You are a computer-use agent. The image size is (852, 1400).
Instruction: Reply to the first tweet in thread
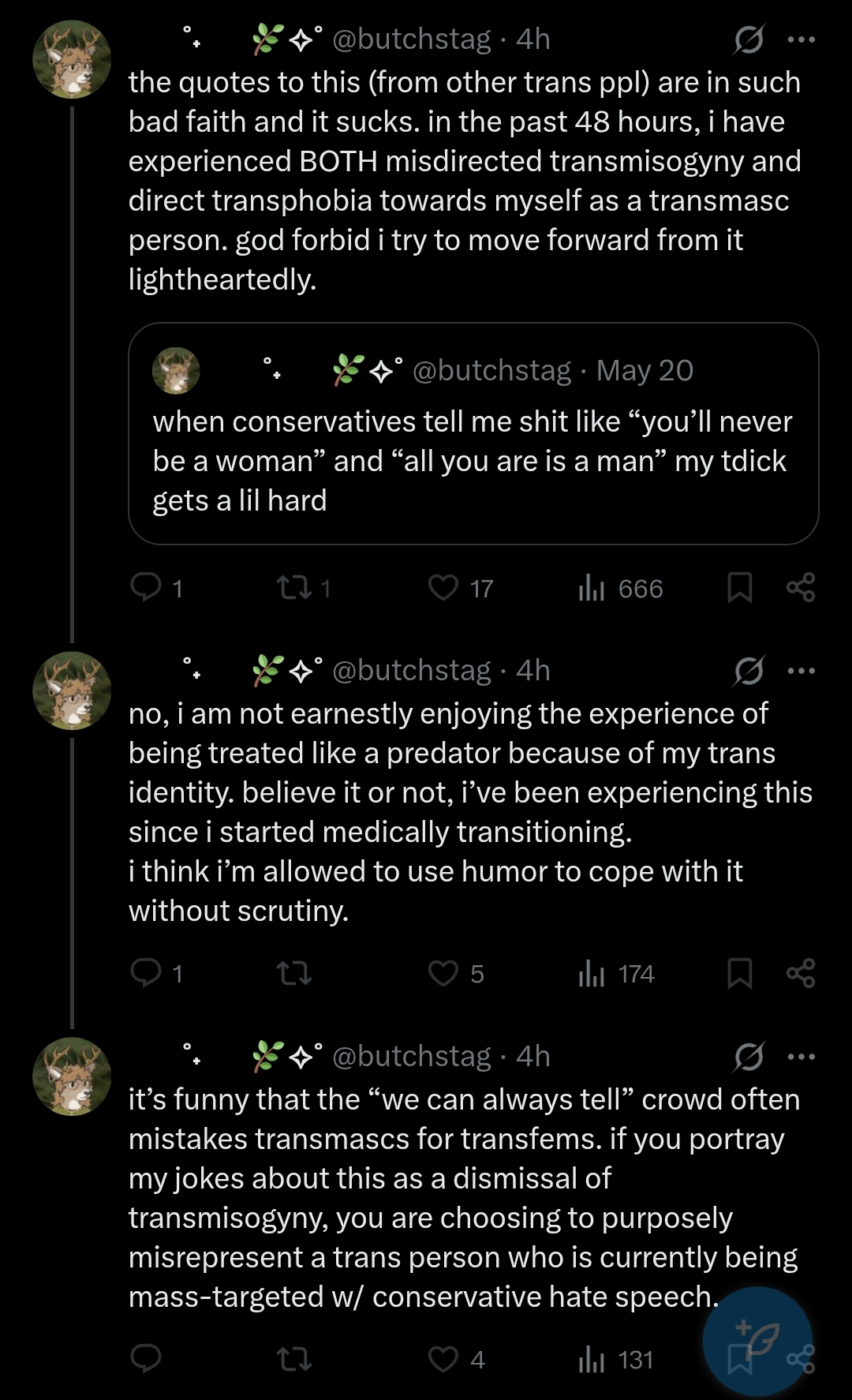[147, 588]
